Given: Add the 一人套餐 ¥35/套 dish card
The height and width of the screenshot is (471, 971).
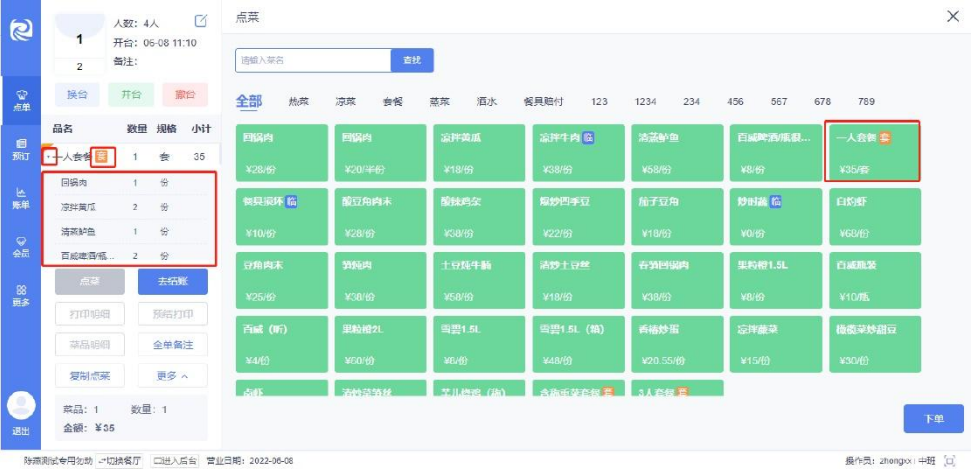Looking at the screenshot, I should click(873, 151).
